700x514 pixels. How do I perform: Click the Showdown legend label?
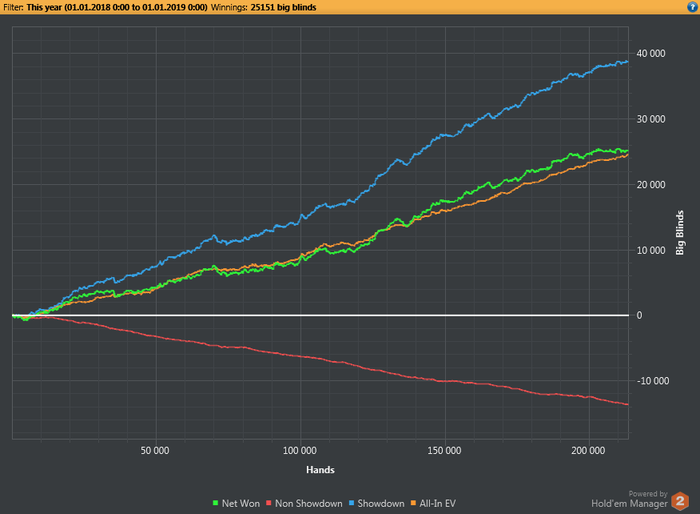point(381,503)
